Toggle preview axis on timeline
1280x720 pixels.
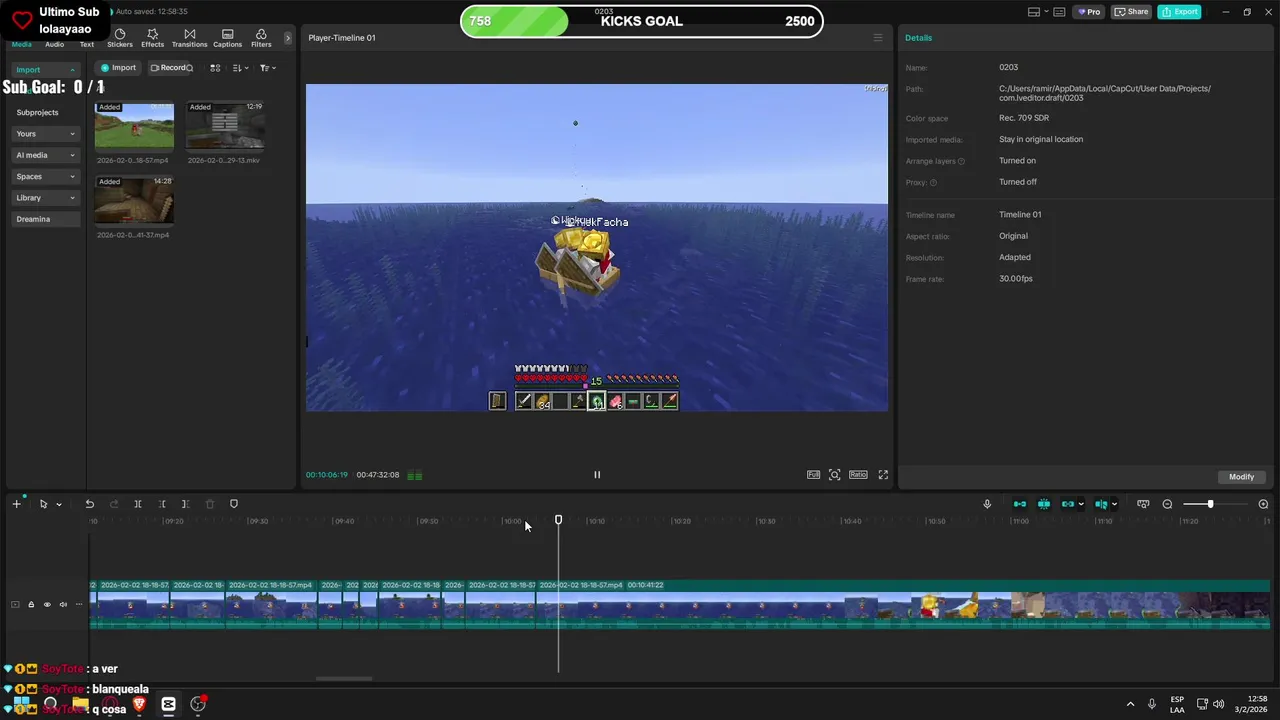coord(1101,504)
